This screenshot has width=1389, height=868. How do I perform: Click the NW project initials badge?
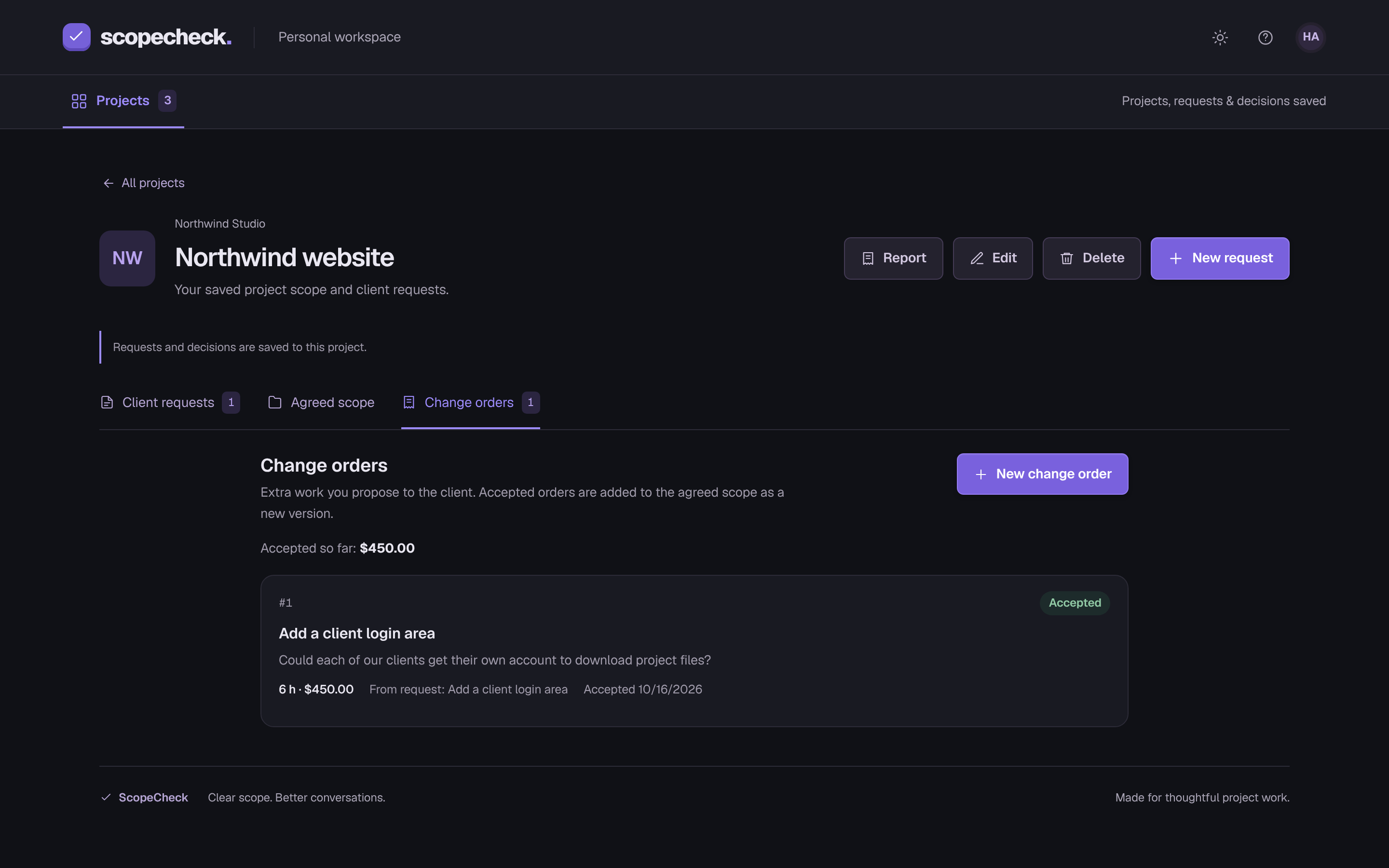(x=127, y=258)
